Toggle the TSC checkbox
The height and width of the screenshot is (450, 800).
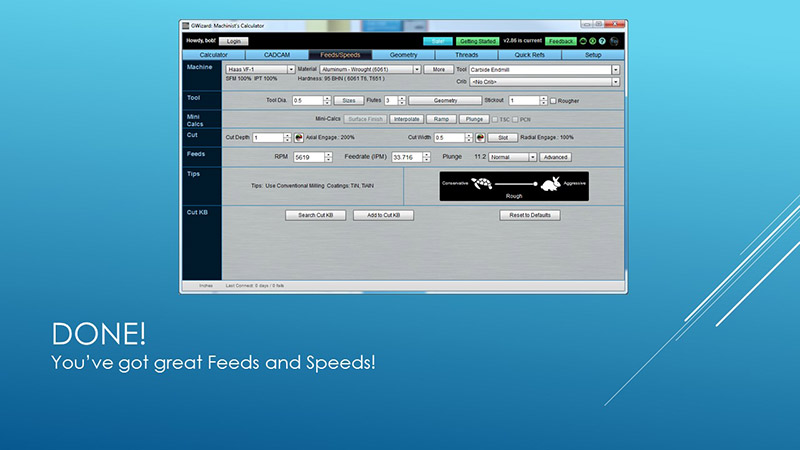click(493, 119)
